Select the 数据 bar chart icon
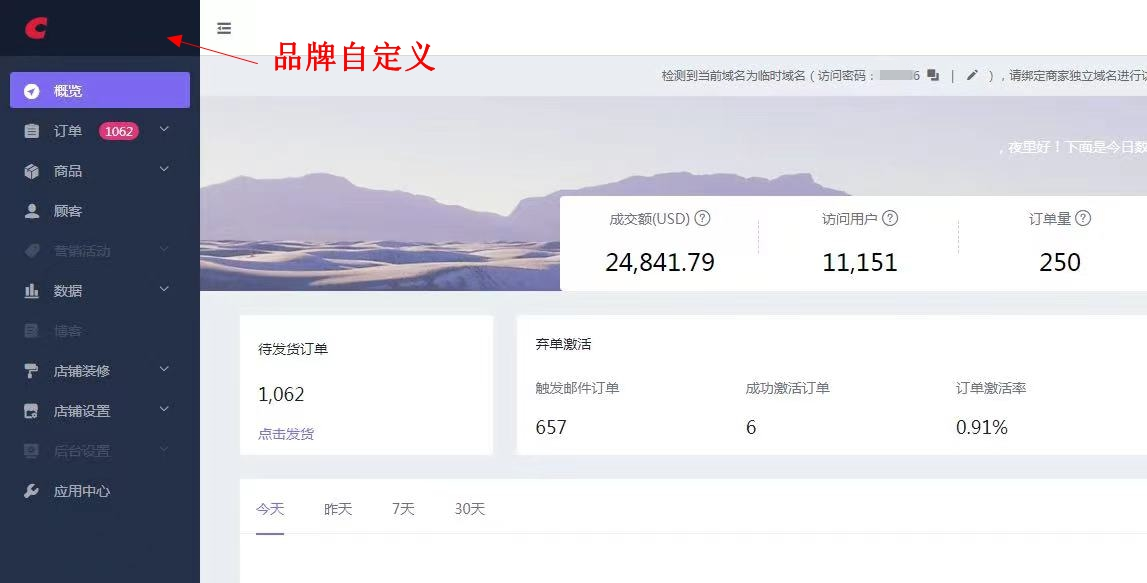Image resolution: width=1147 pixels, height=583 pixels. tap(31, 290)
